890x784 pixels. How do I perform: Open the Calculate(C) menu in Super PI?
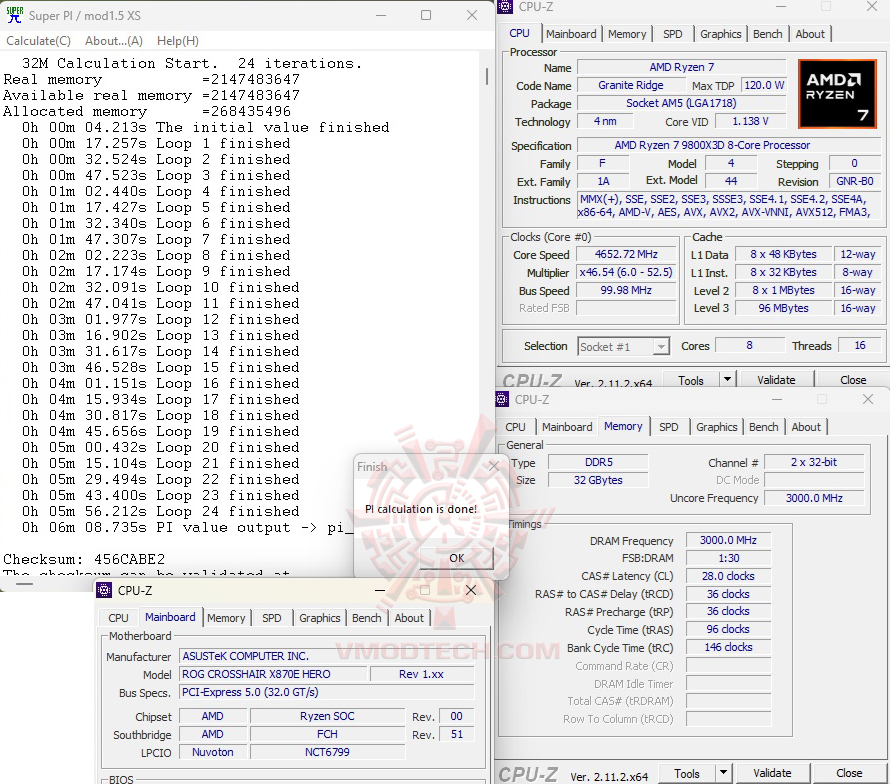[39, 41]
